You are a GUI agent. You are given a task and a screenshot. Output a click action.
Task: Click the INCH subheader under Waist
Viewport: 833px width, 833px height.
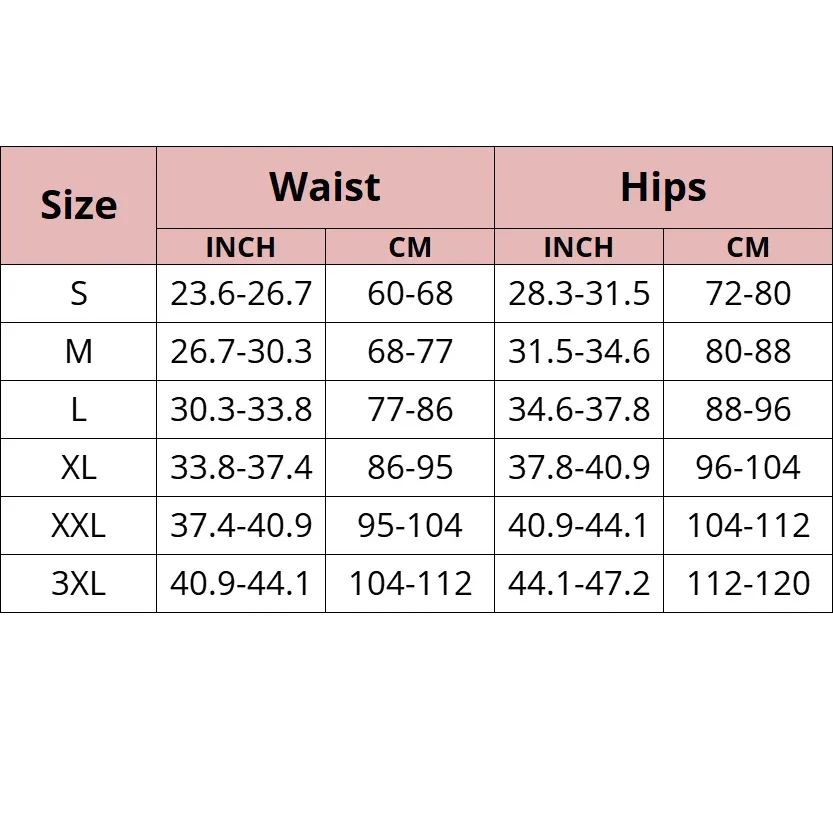pyautogui.click(x=240, y=247)
